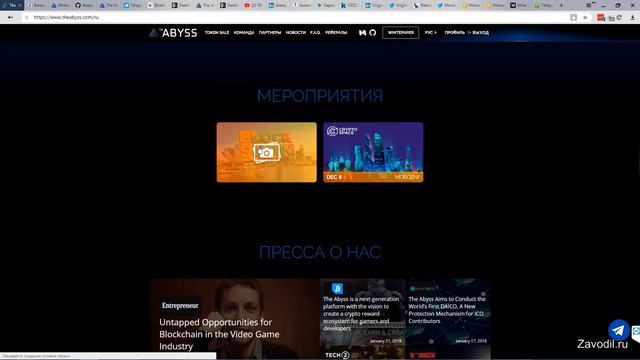The height and width of the screenshot is (360, 640).
Task: Click the Выход logout link
Action: [x=479, y=33]
